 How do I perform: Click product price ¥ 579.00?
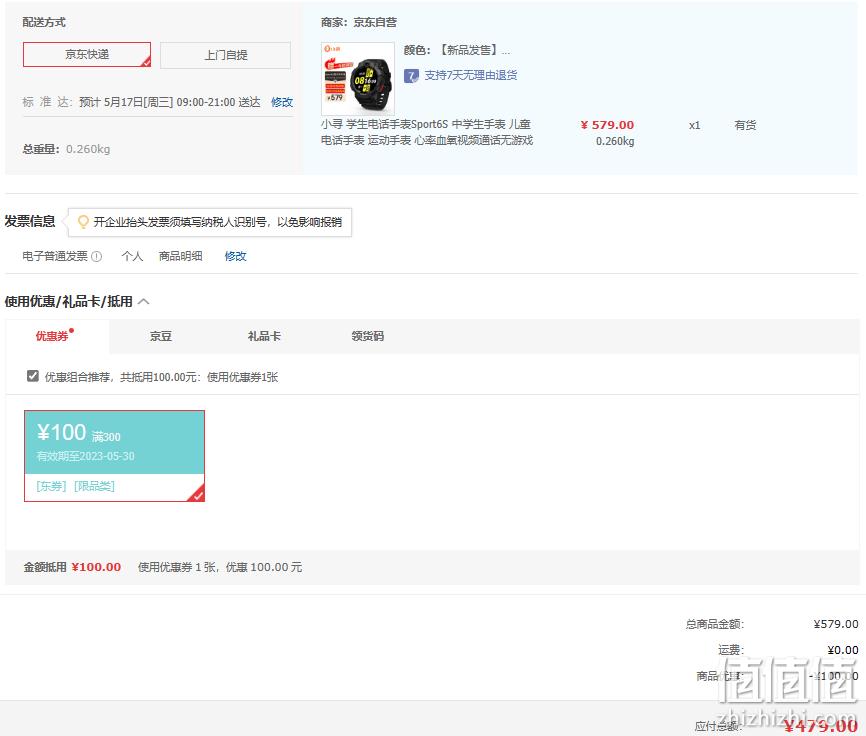click(x=607, y=125)
